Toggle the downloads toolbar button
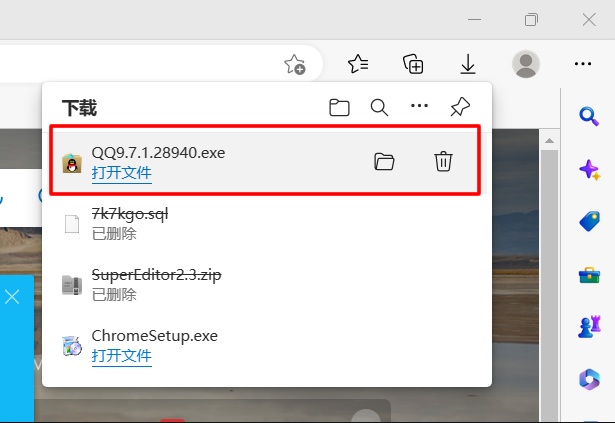Viewport: 615px width, 423px height. coord(468,64)
